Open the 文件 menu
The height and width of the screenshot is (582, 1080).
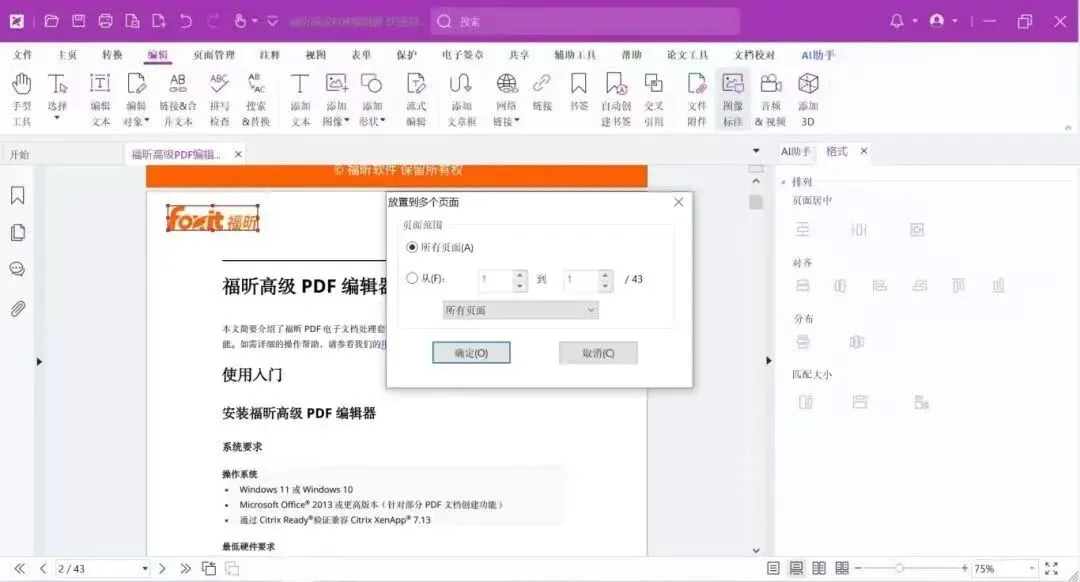[x=22, y=55]
